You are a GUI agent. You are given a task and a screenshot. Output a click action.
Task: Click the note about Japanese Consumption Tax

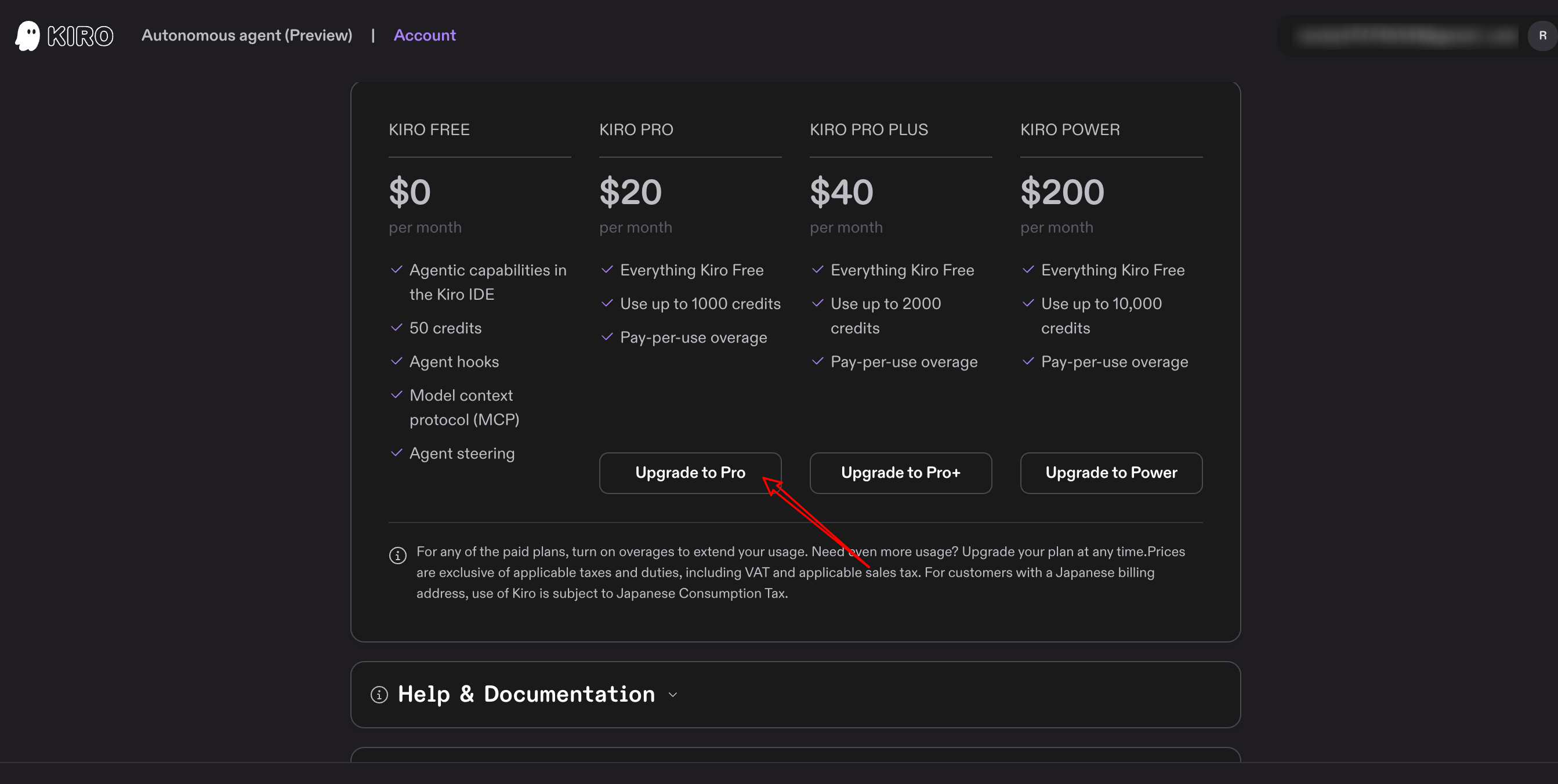801,572
